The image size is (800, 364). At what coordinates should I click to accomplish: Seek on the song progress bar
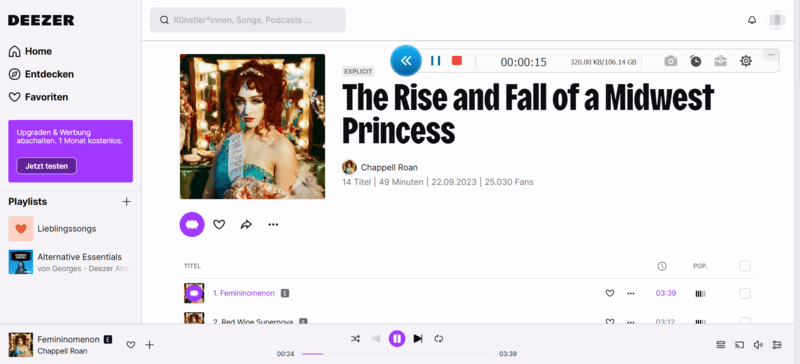coord(397,354)
